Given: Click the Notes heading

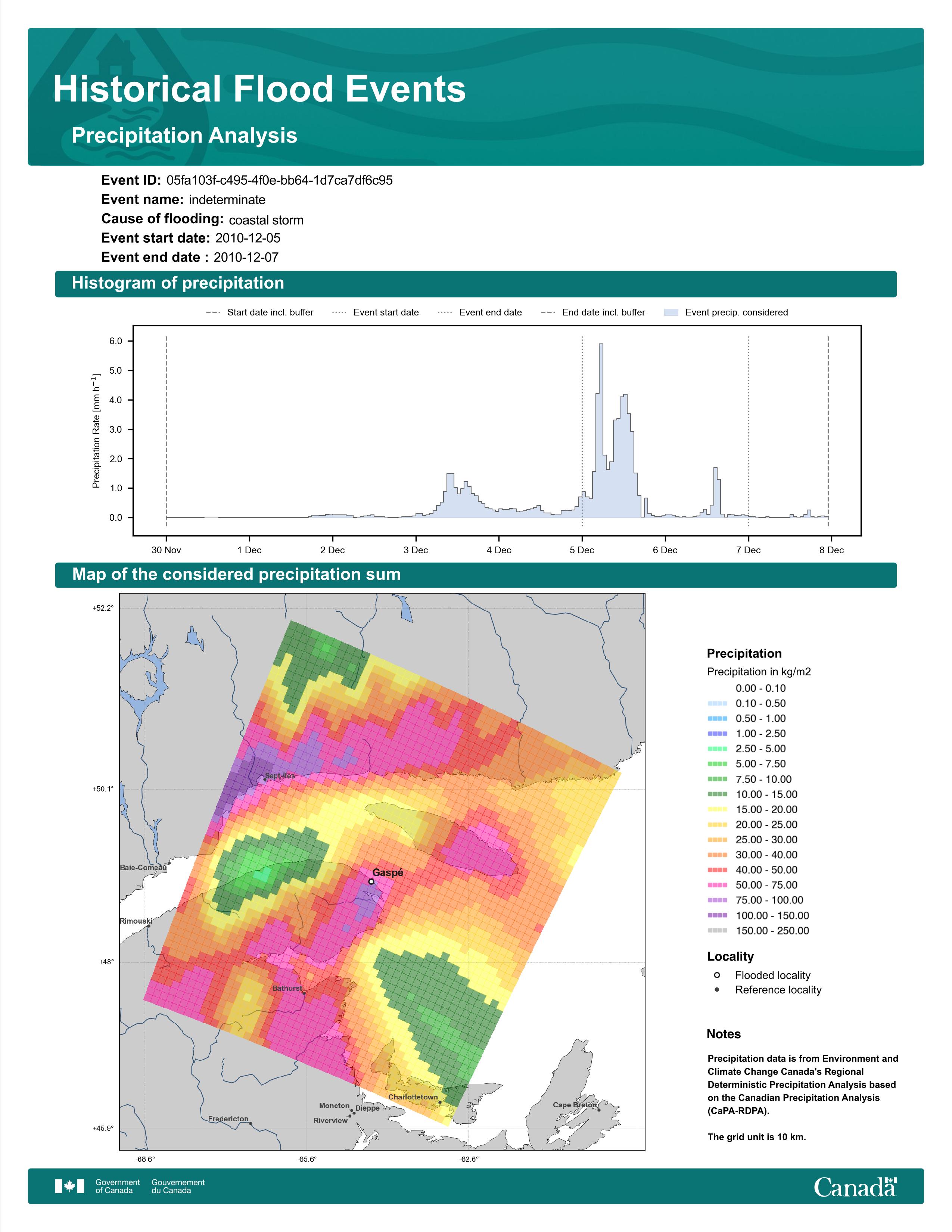Looking at the screenshot, I should tap(724, 1034).
